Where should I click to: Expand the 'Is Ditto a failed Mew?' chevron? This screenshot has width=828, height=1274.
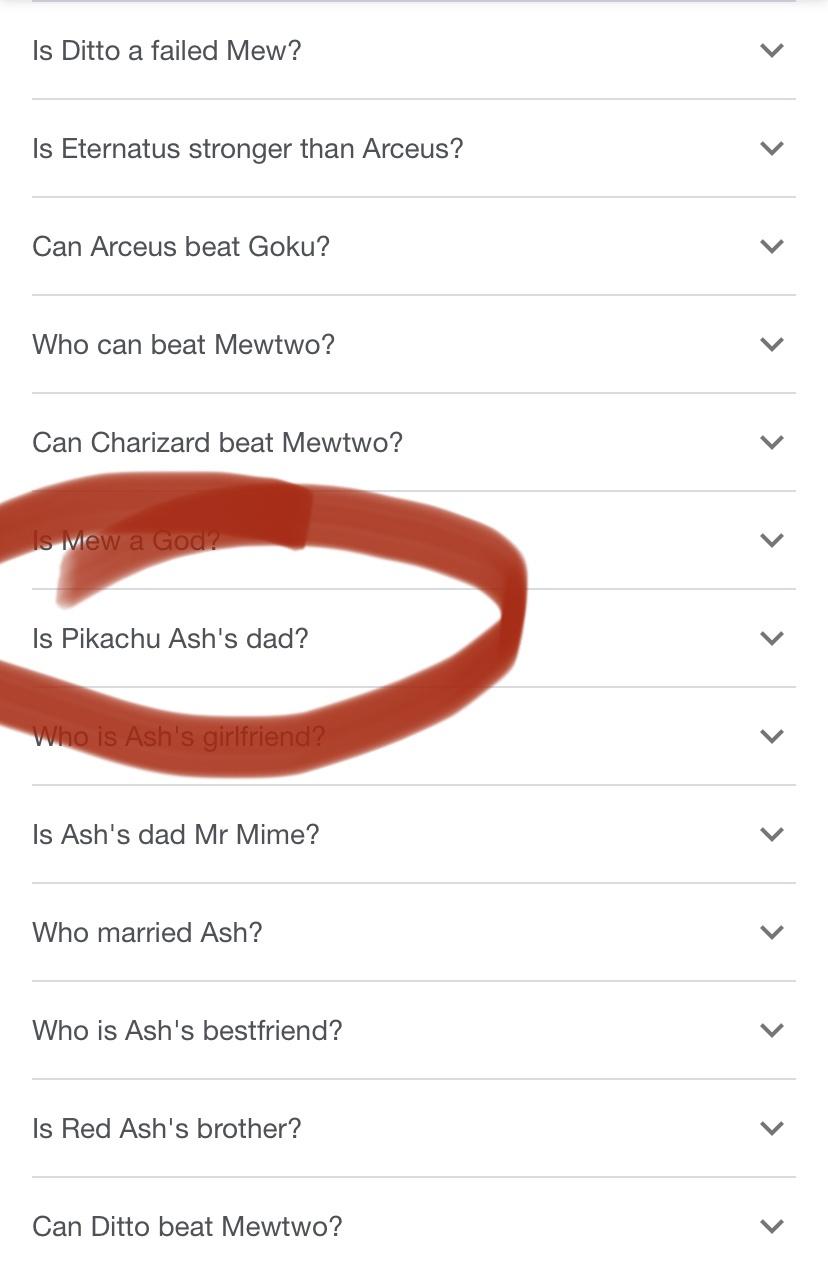[771, 50]
